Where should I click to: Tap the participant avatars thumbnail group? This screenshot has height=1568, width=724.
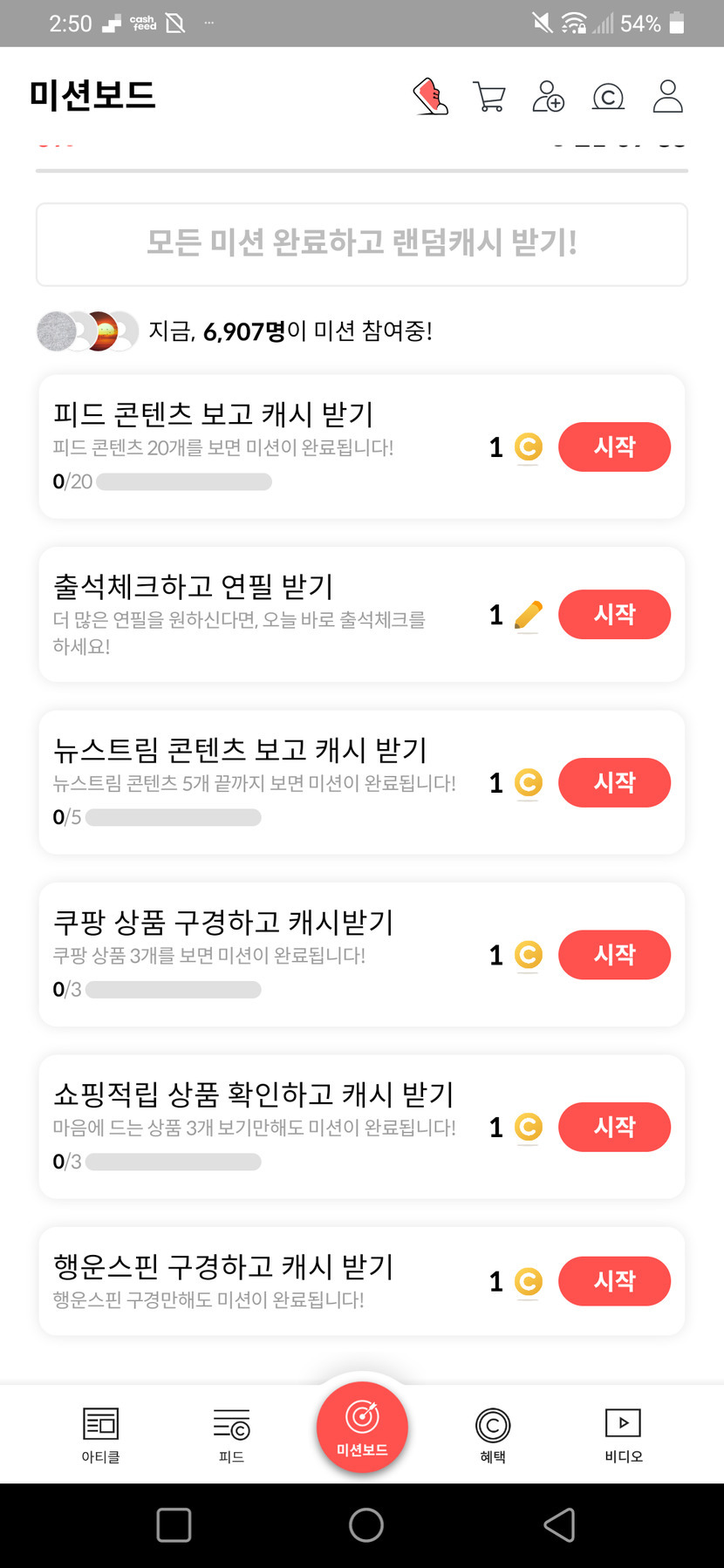click(87, 331)
